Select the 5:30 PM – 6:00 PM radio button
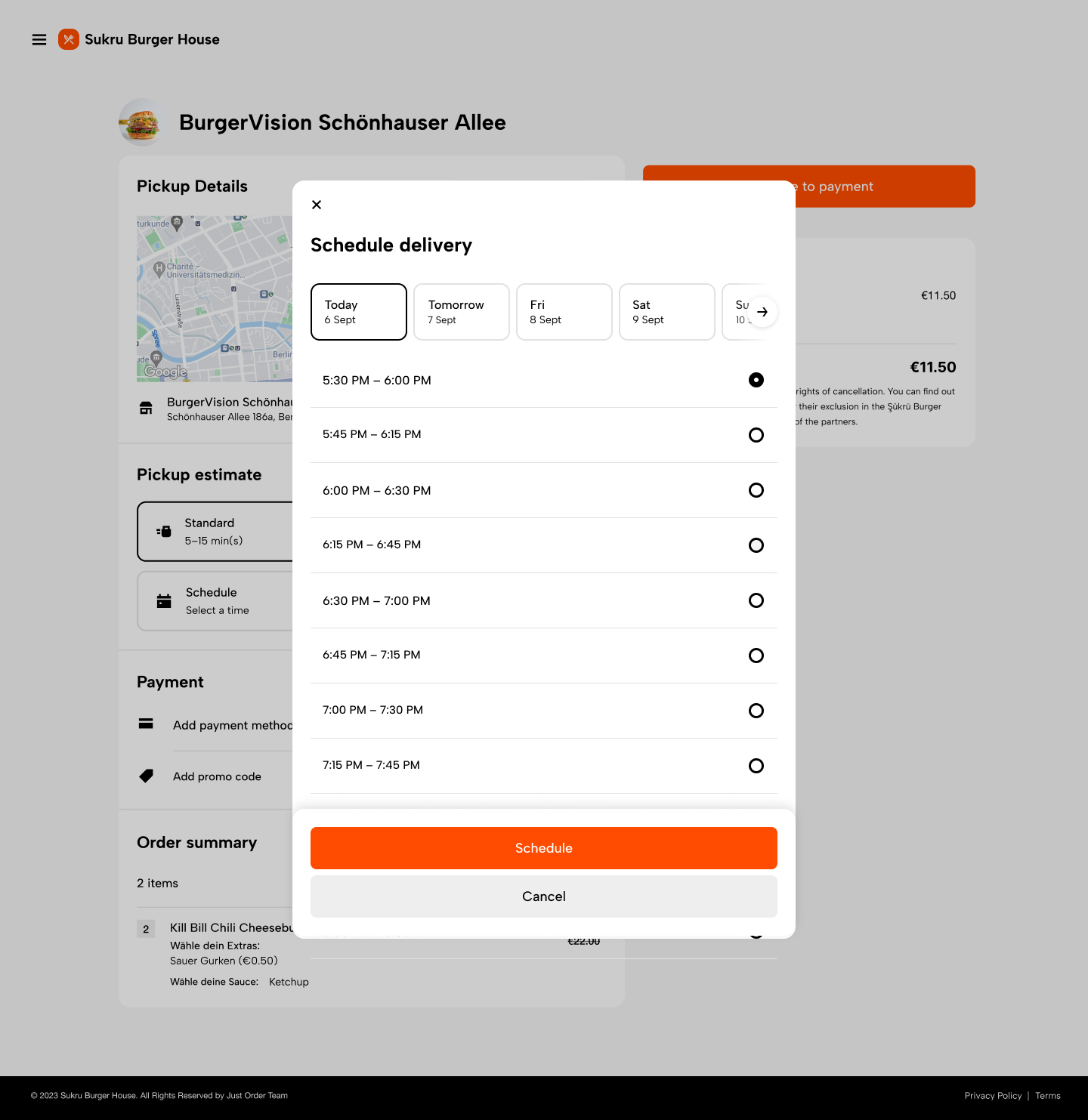The width and height of the screenshot is (1088, 1120). 756,380
